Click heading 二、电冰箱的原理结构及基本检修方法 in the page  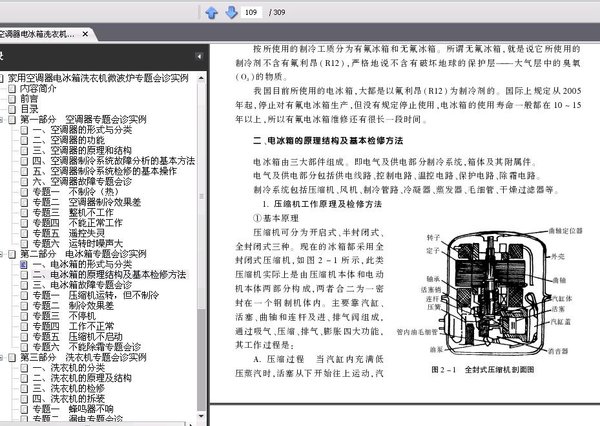point(328,141)
